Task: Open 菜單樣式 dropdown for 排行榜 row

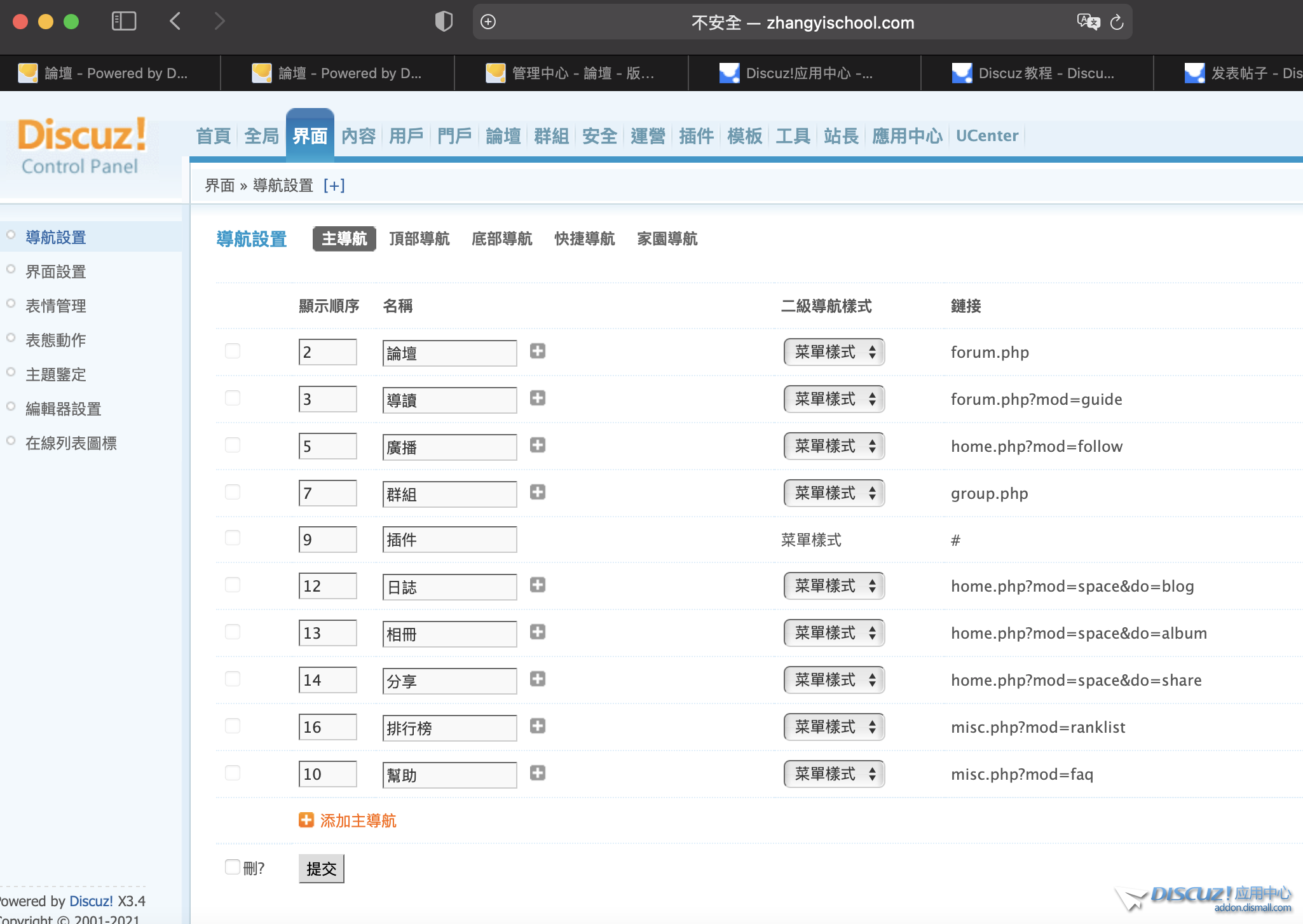Action: (834, 727)
